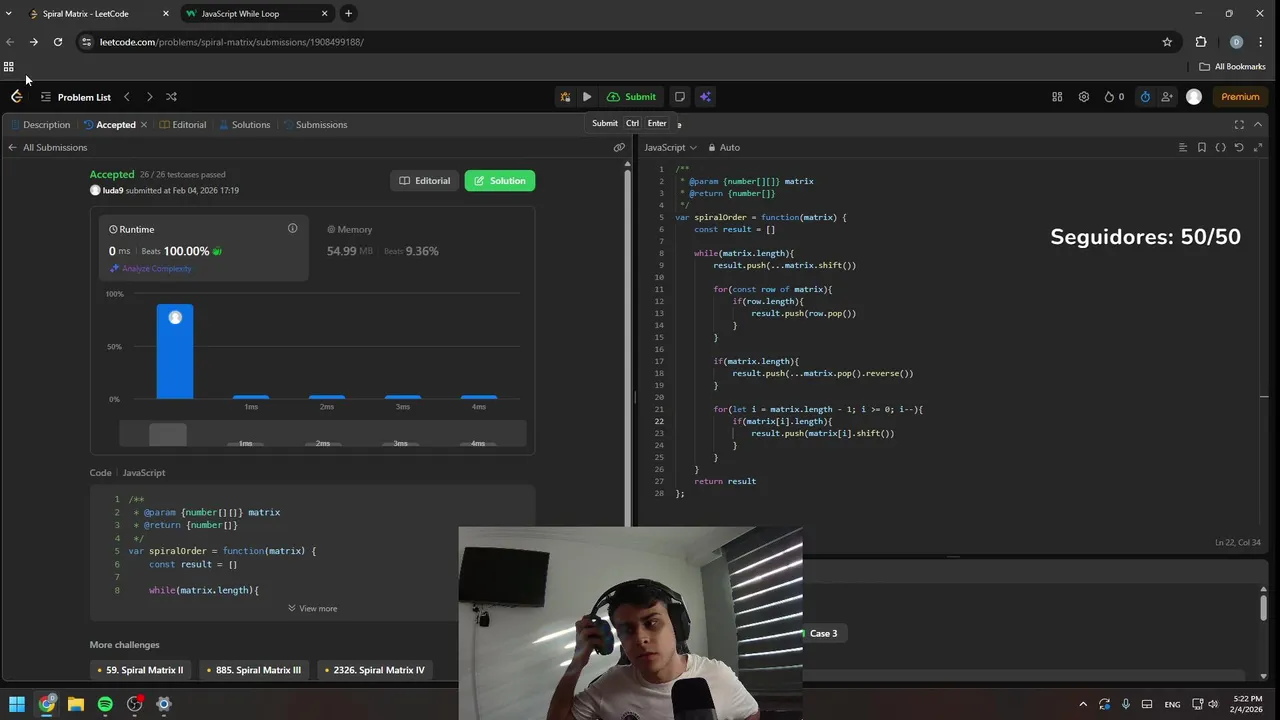This screenshot has width=1280, height=720.
Task: Open All Bookmarks folder
Action: (x=1233, y=67)
